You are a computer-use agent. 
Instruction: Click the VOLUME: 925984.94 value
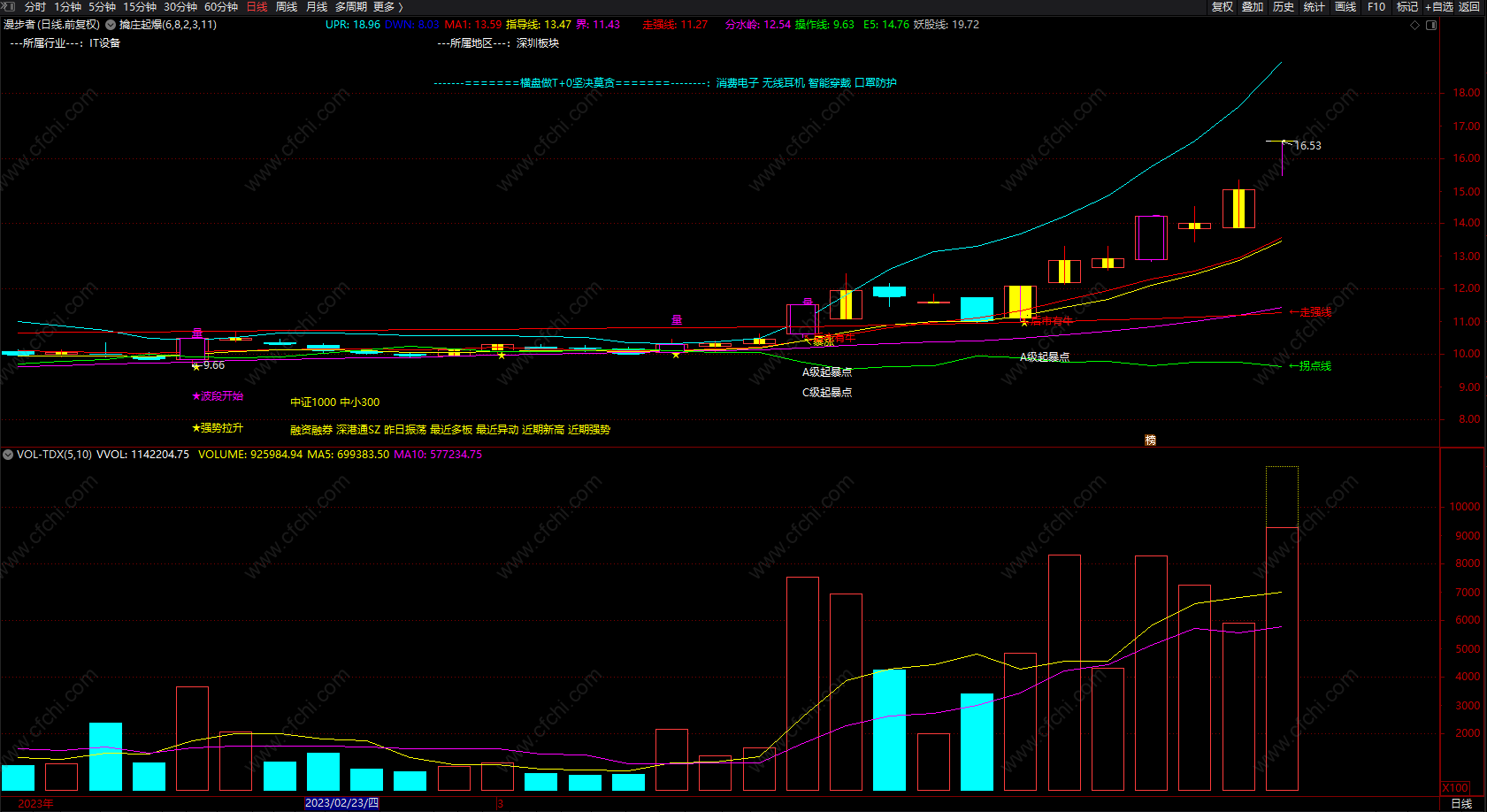tap(250, 455)
